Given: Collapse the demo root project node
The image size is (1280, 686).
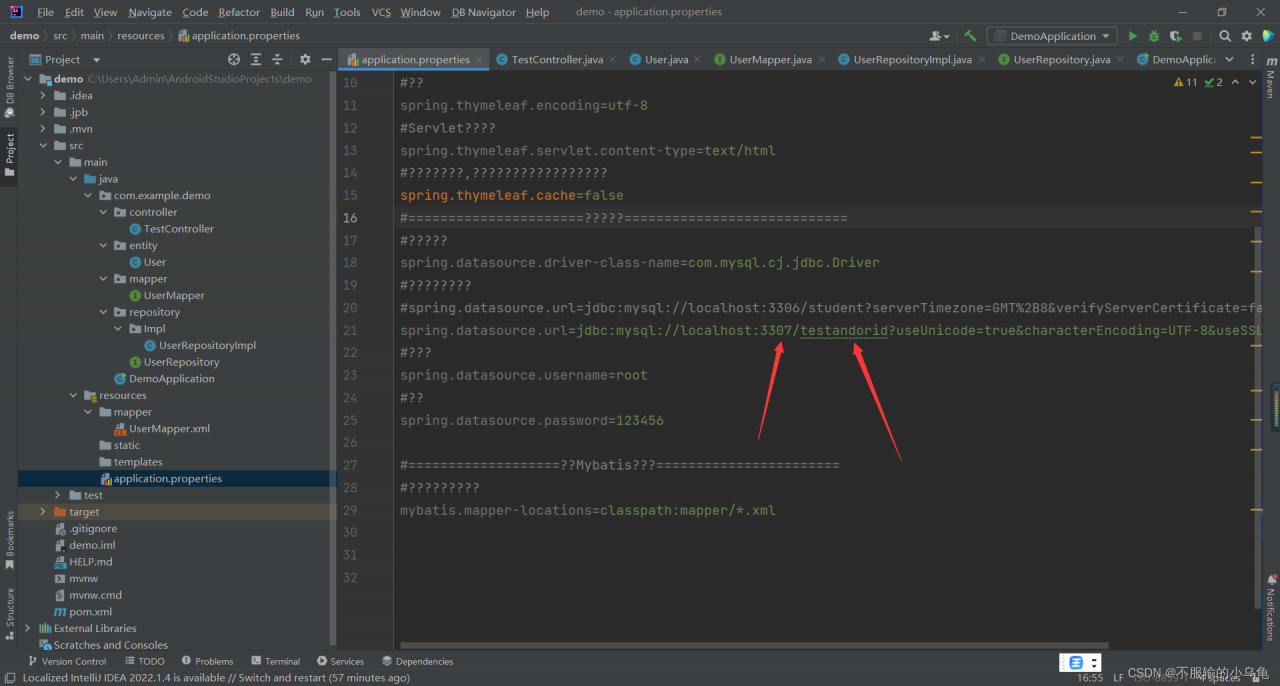Looking at the screenshot, I should point(29,79).
